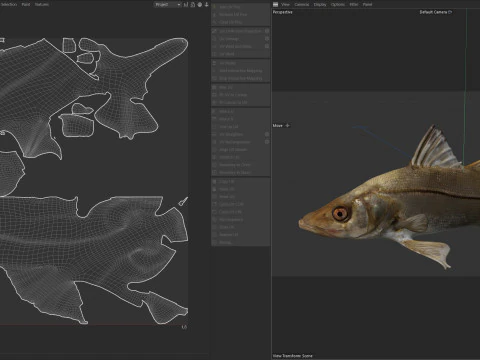This screenshot has width=480, height=360.
Task: Click the 1.0 label in UV view
Action: [184, 327]
